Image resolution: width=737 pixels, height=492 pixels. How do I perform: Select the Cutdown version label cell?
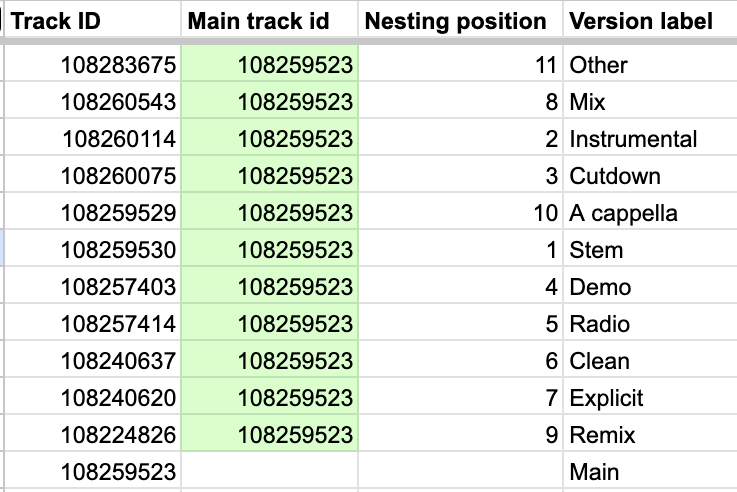(651, 174)
